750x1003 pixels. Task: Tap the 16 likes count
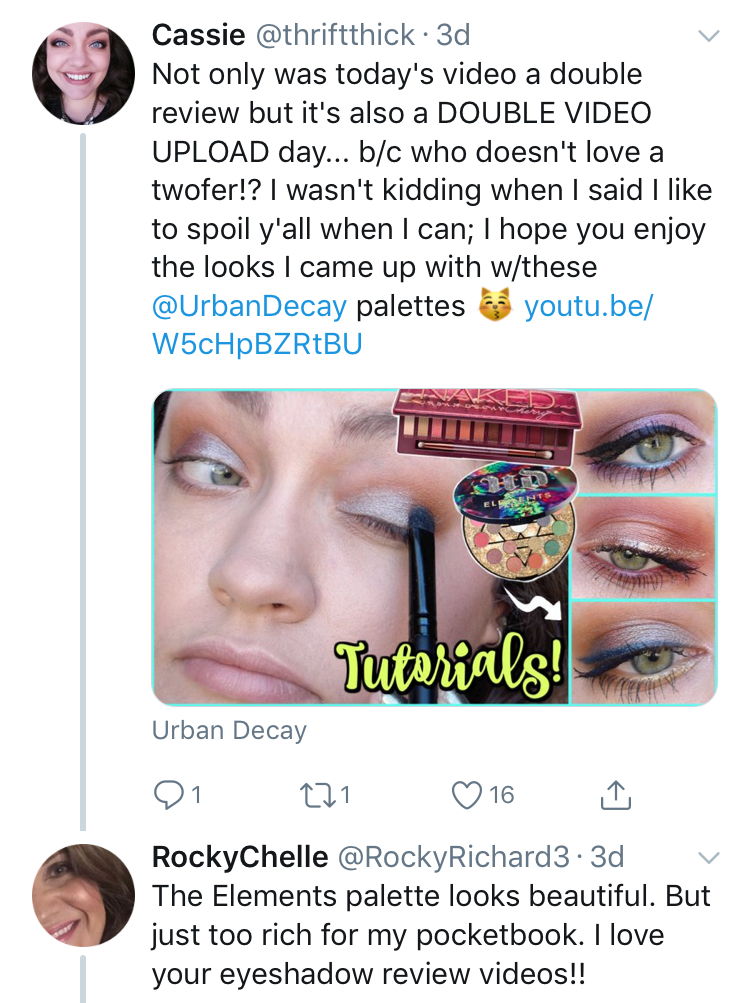(x=502, y=795)
